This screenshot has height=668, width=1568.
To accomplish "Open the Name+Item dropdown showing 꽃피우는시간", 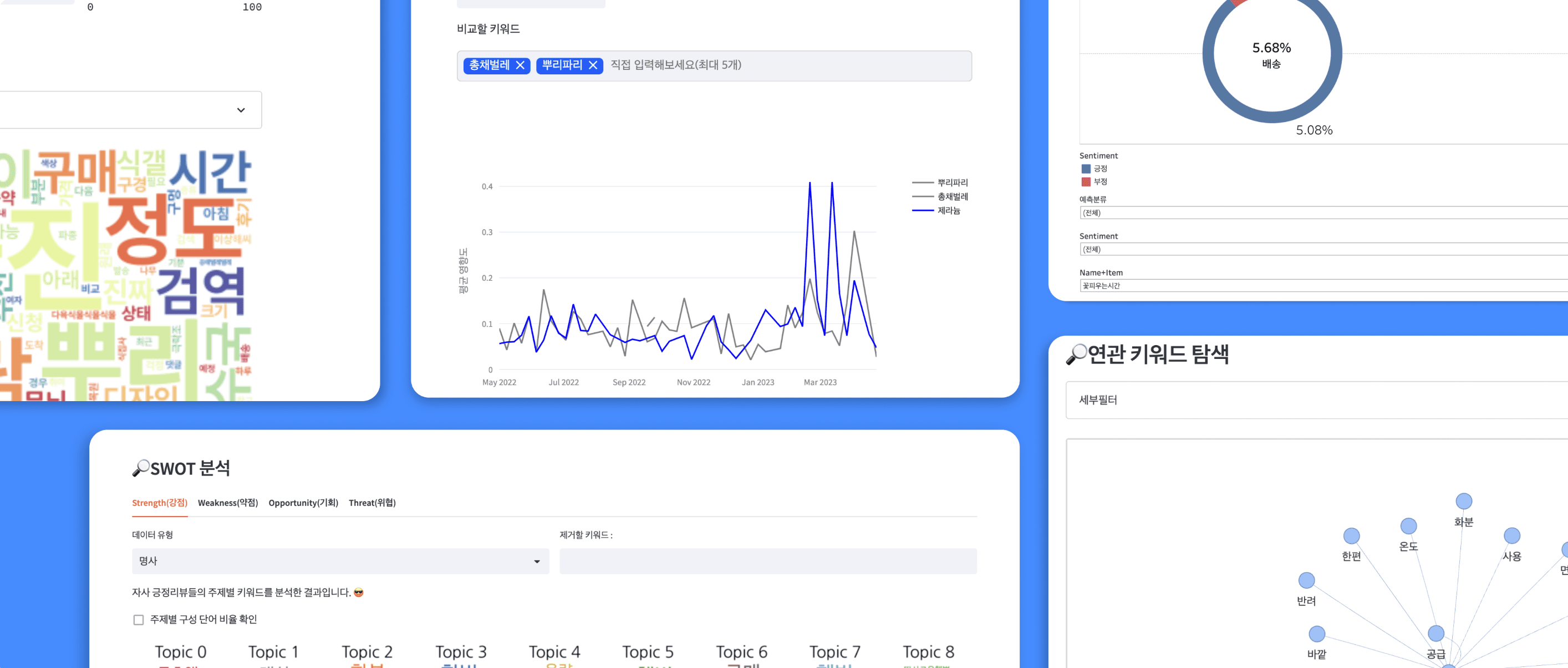I will (1323, 286).
